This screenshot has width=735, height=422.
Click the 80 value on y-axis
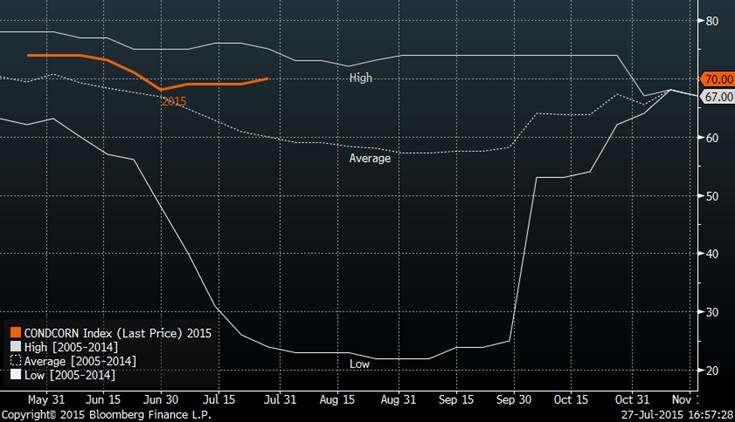click(x=712, y=21)
